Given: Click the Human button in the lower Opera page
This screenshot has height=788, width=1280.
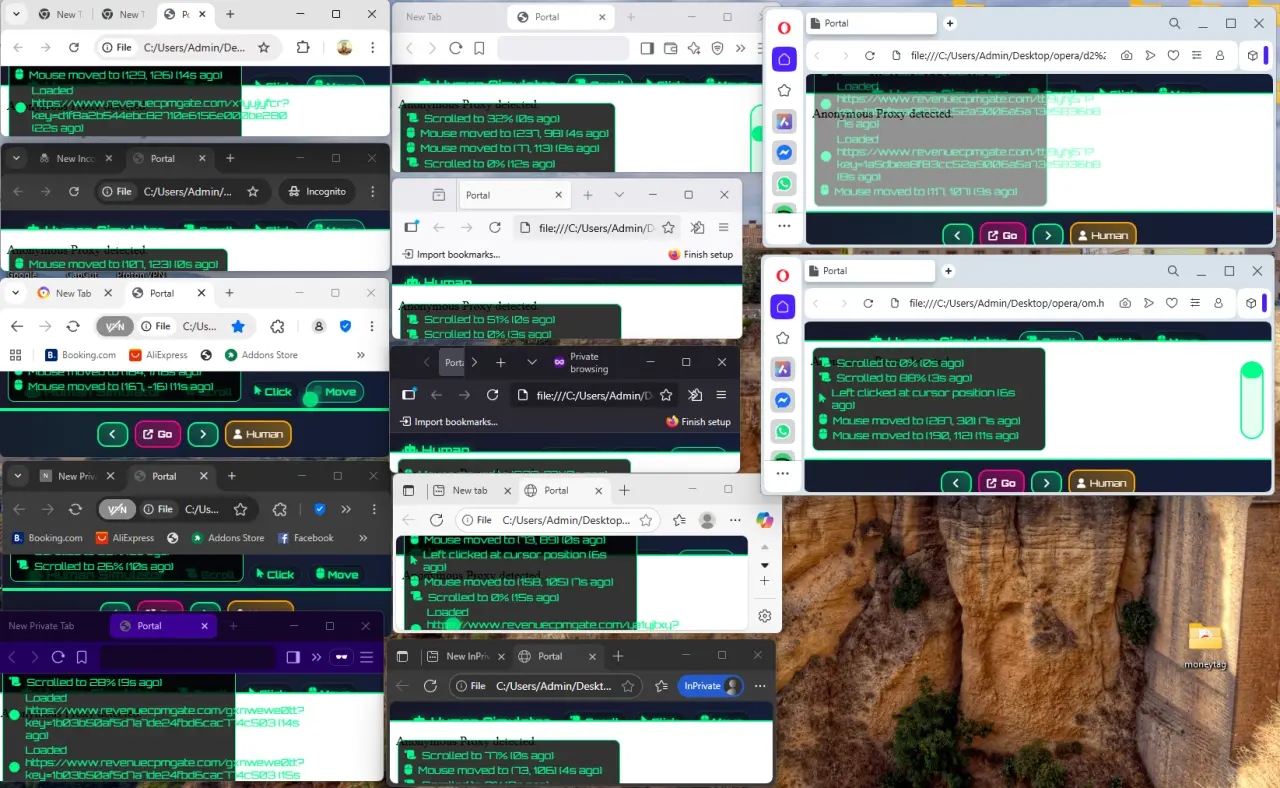Looking at the screenshot, I should [1101, 483].
